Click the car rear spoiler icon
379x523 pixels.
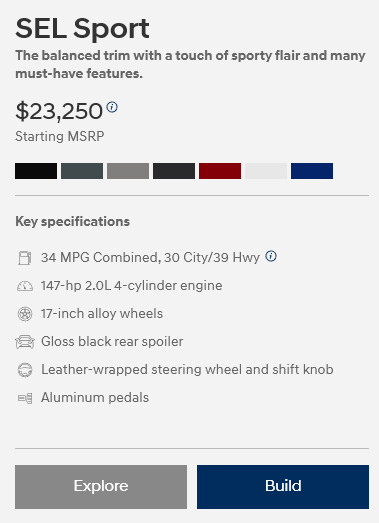coord(25,342)
